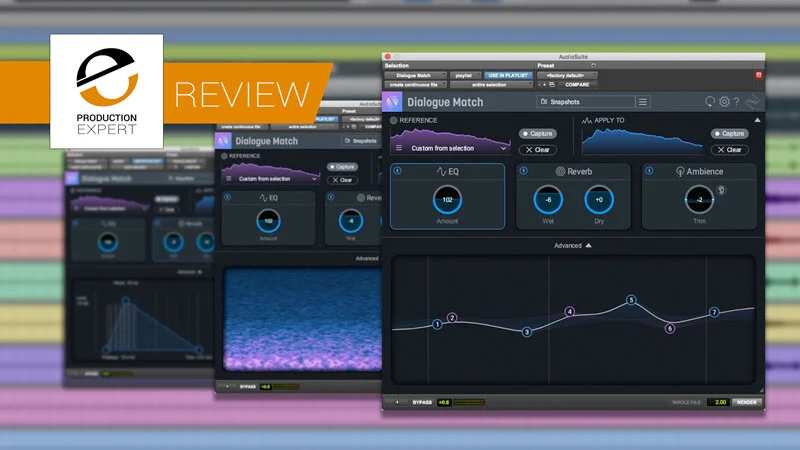Click the EQ module waveform icon

coord(441,171)
